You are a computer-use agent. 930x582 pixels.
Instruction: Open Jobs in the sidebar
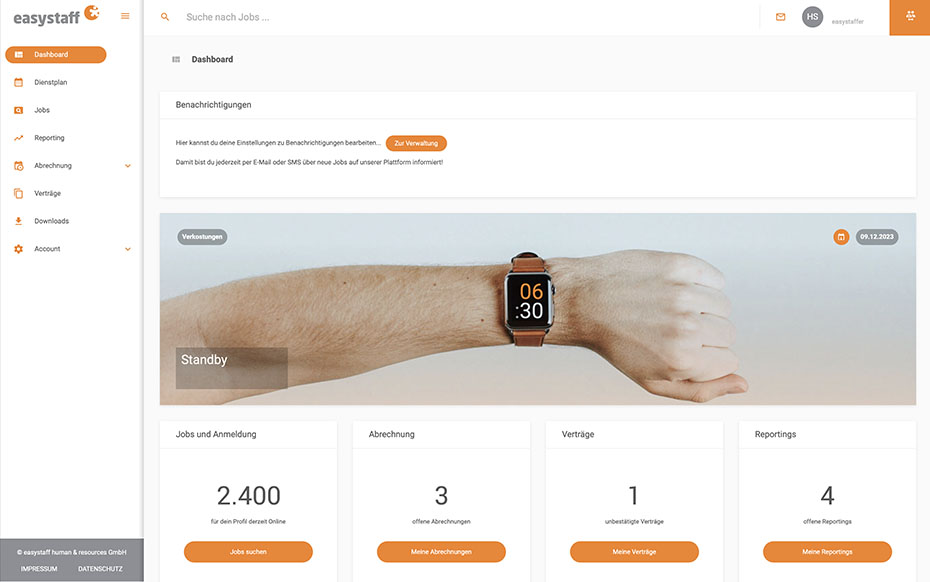coord(42,110)
